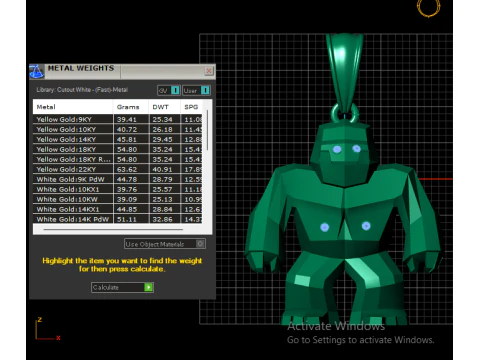The height and width of the screenshot is (360, 480).
Task: Enable the Use Object Materials option
Action: [165, 244]
